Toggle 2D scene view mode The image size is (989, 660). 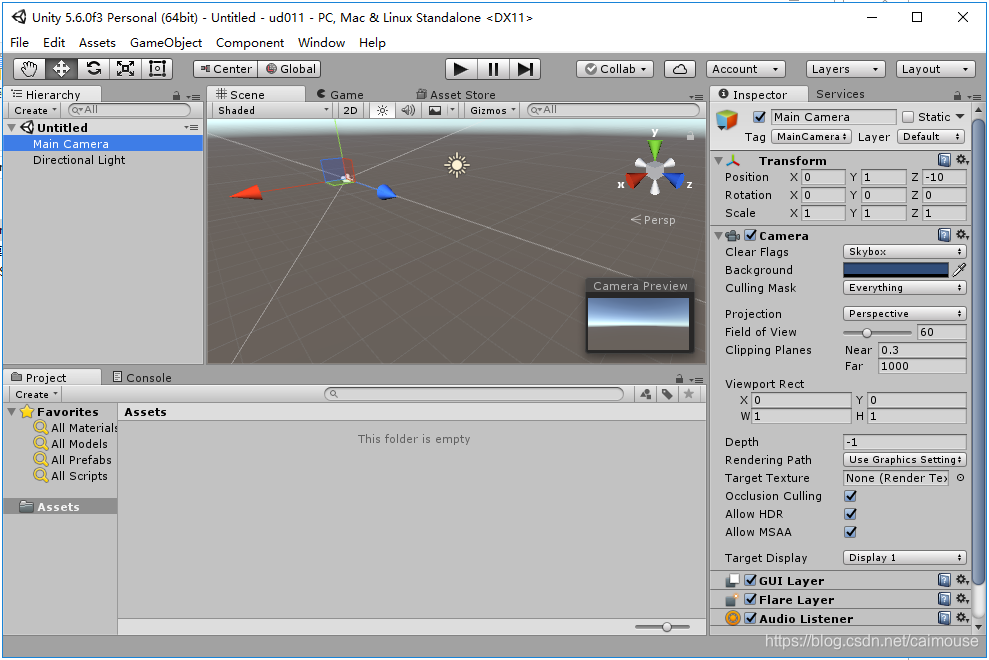tap(350, 110)
